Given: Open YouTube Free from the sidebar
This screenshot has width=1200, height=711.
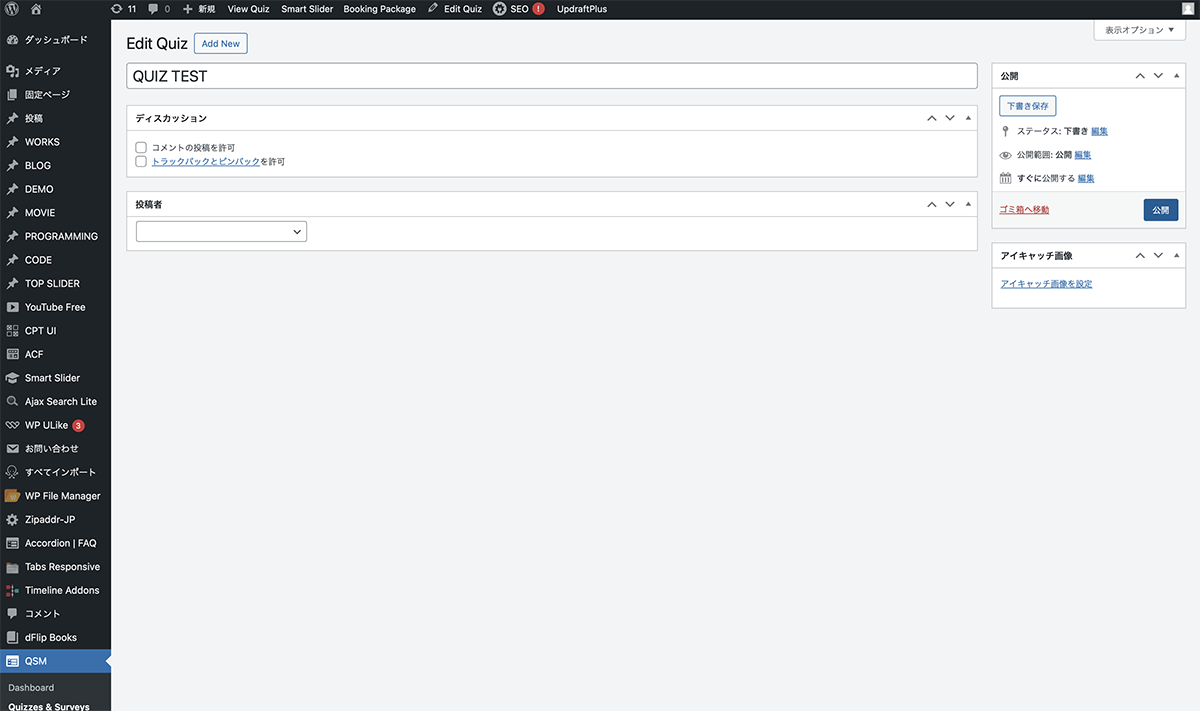Looking at the screenshot, I should tap(55, 307).
